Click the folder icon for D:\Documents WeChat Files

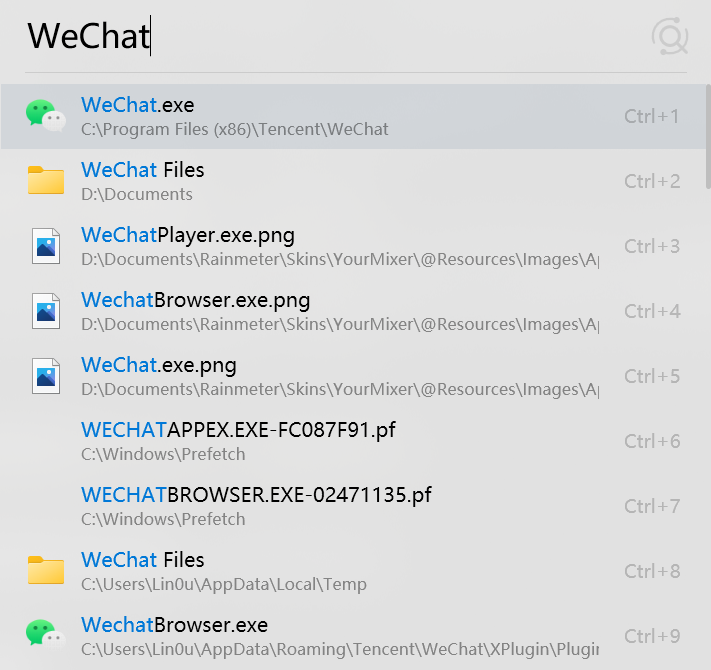tap(46, 180)
